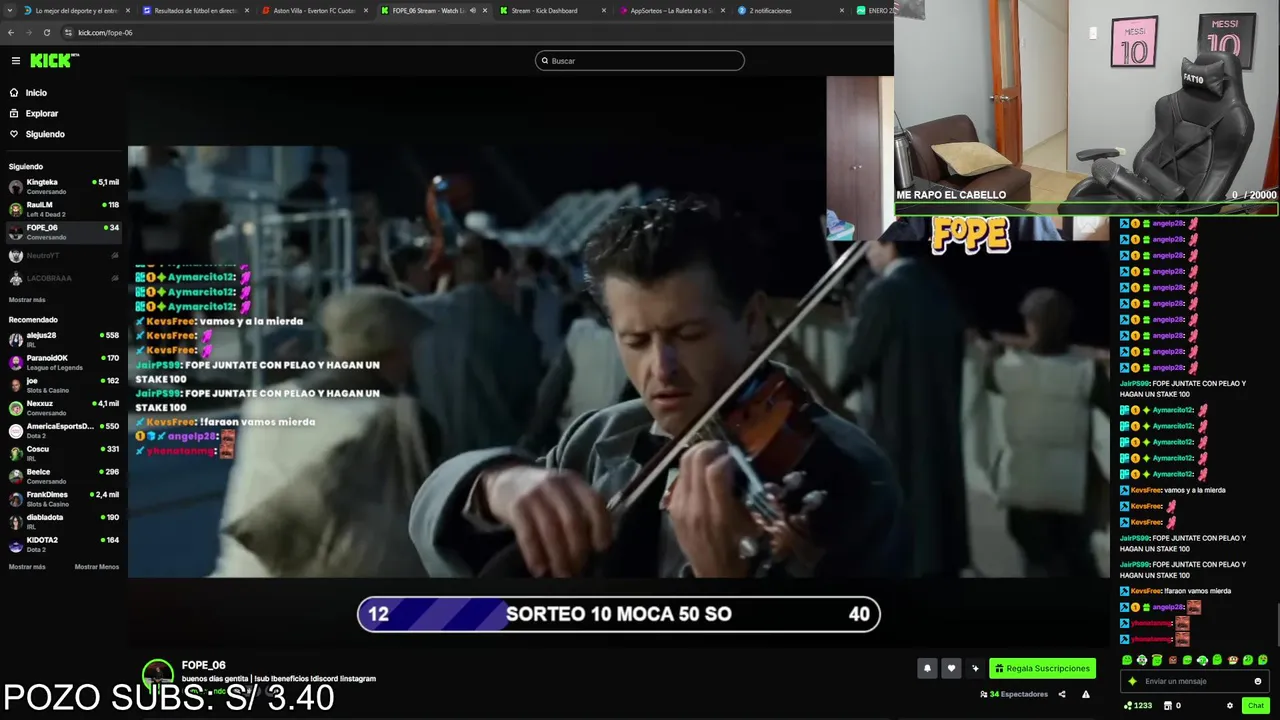Click browser back arrow
Screen dimensions: 1280x720
11,32
